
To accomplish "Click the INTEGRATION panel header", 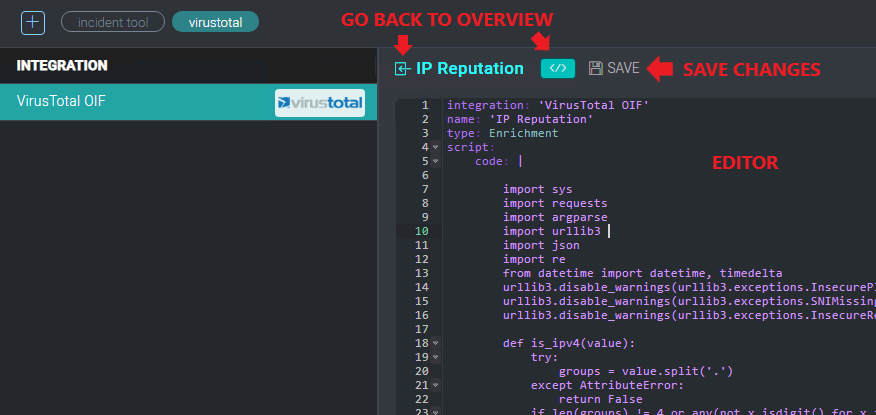I will tap(62, 66).
